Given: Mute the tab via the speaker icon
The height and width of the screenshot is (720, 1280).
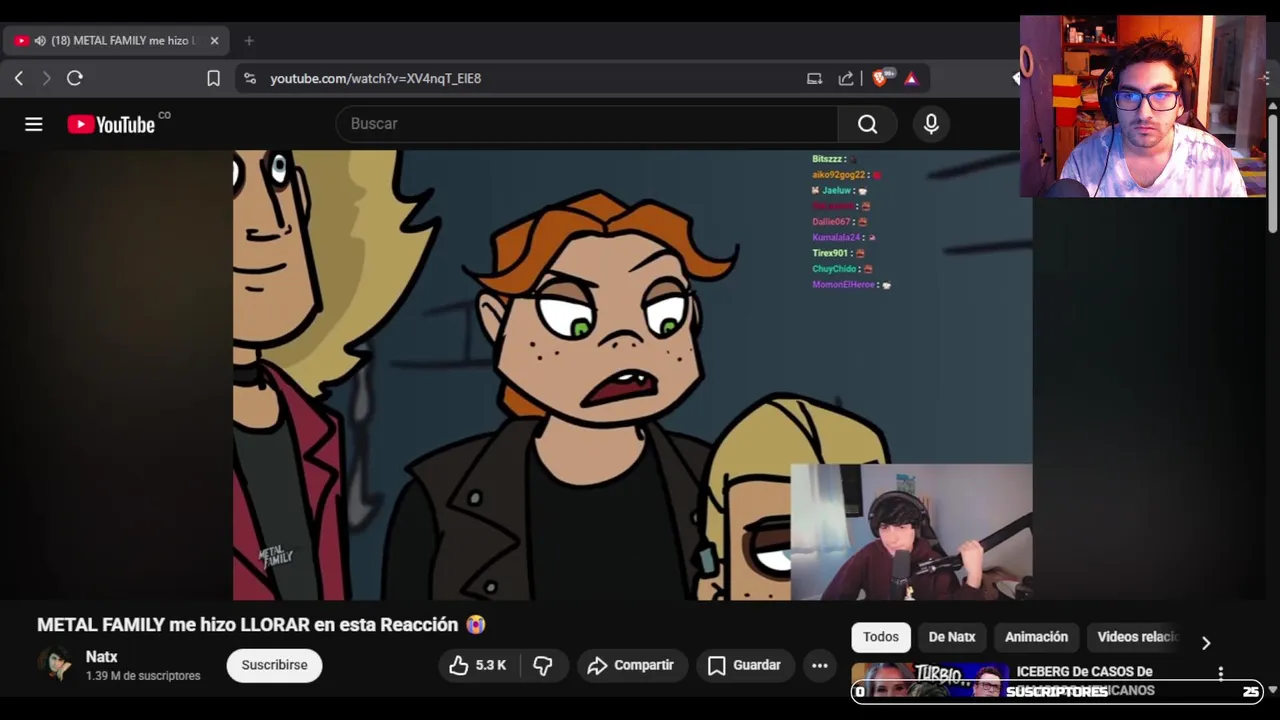Looking at the screenshot, I should coord(40,41).
